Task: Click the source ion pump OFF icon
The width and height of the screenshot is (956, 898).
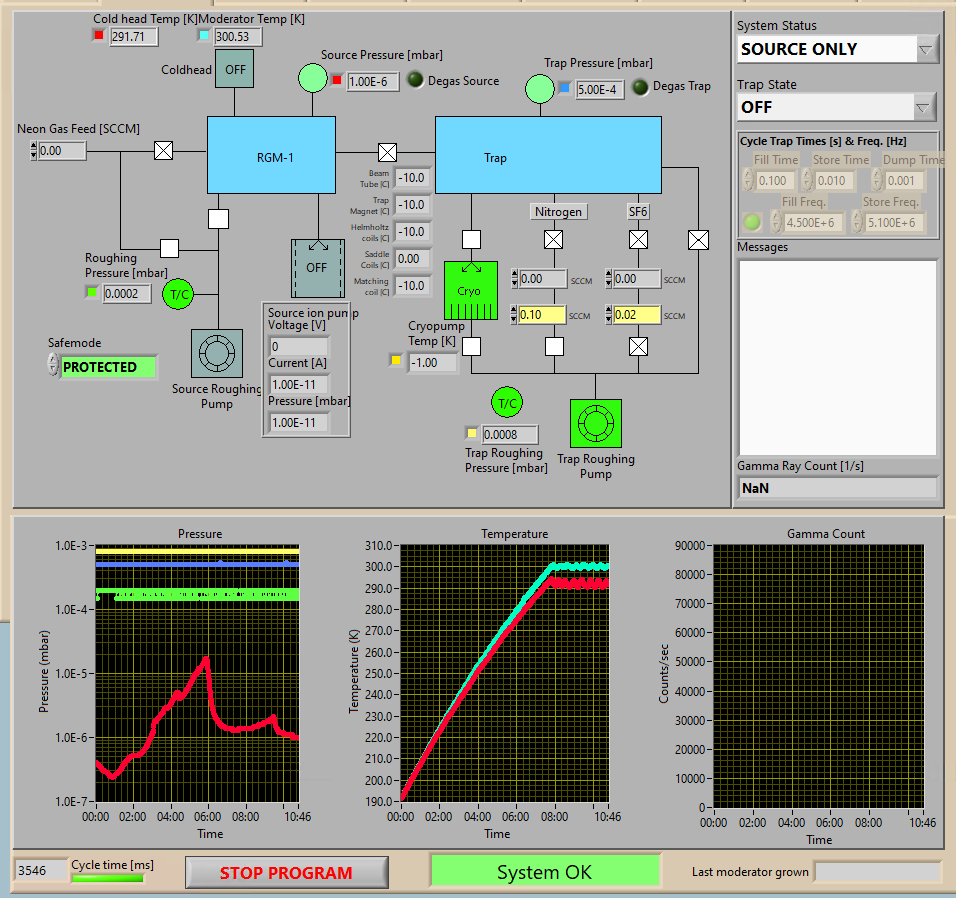Action: 317,267
